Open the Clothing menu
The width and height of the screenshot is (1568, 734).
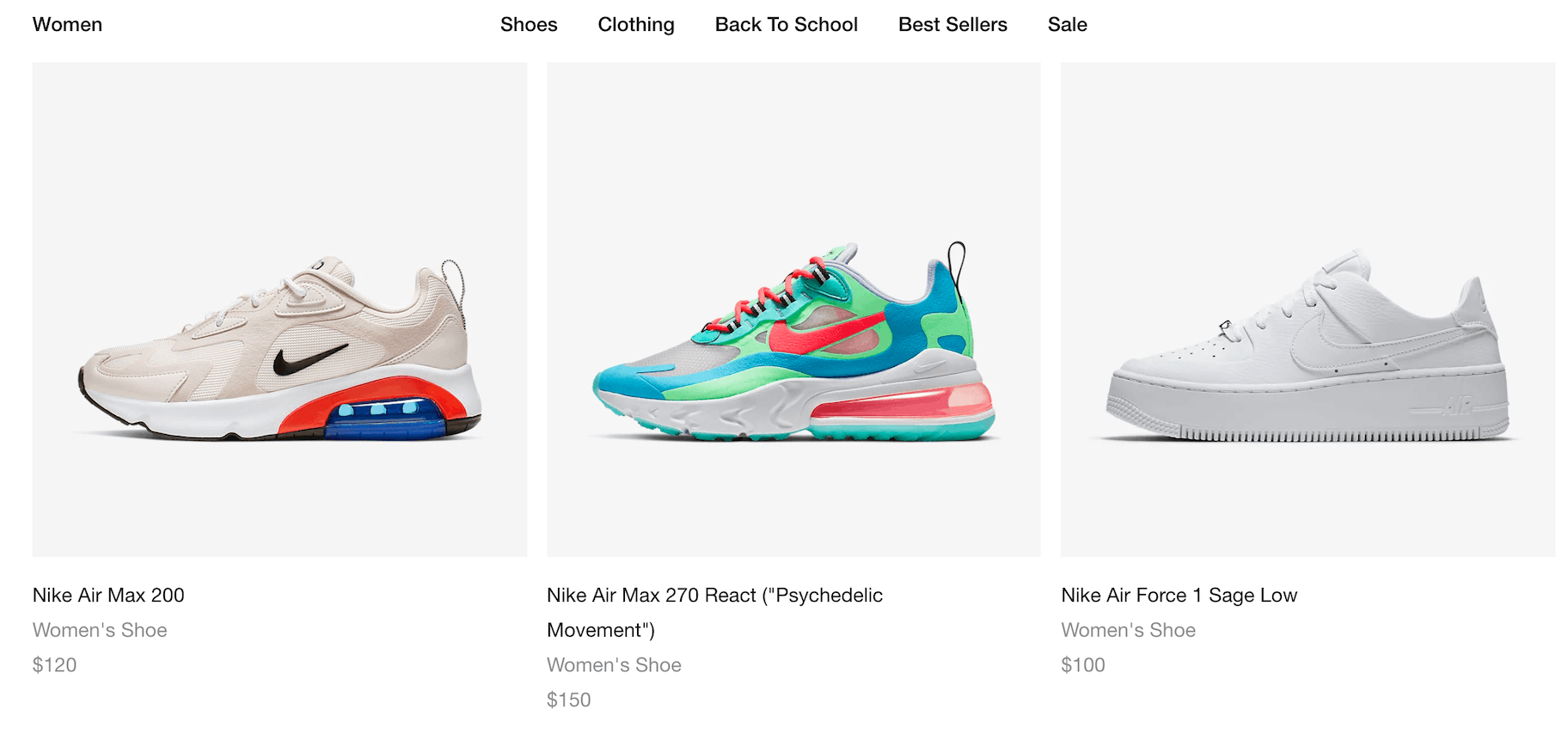coord(636,25)
